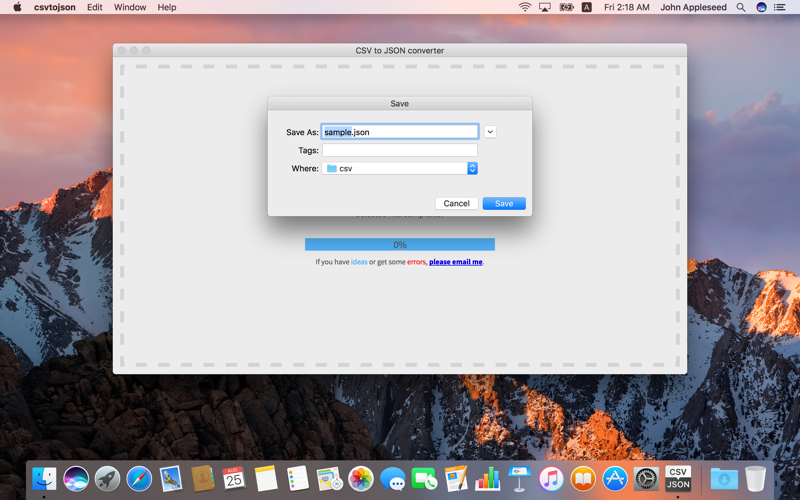Screen dimensions: 800x500
Task: Click Cancel in the Save dialog
Action: [457, 204]
